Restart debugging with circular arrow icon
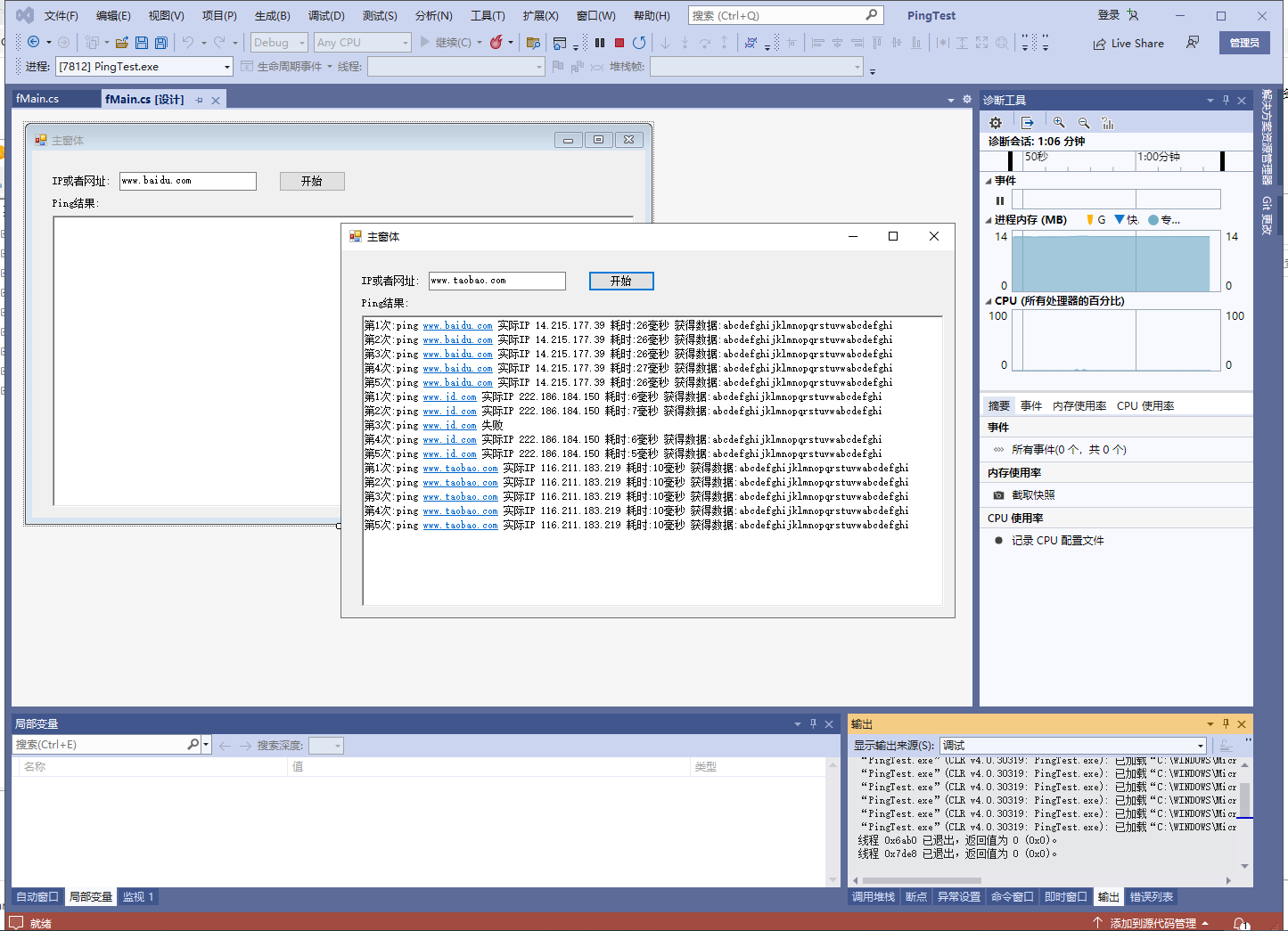The image size is (1288, 931). 639,42
